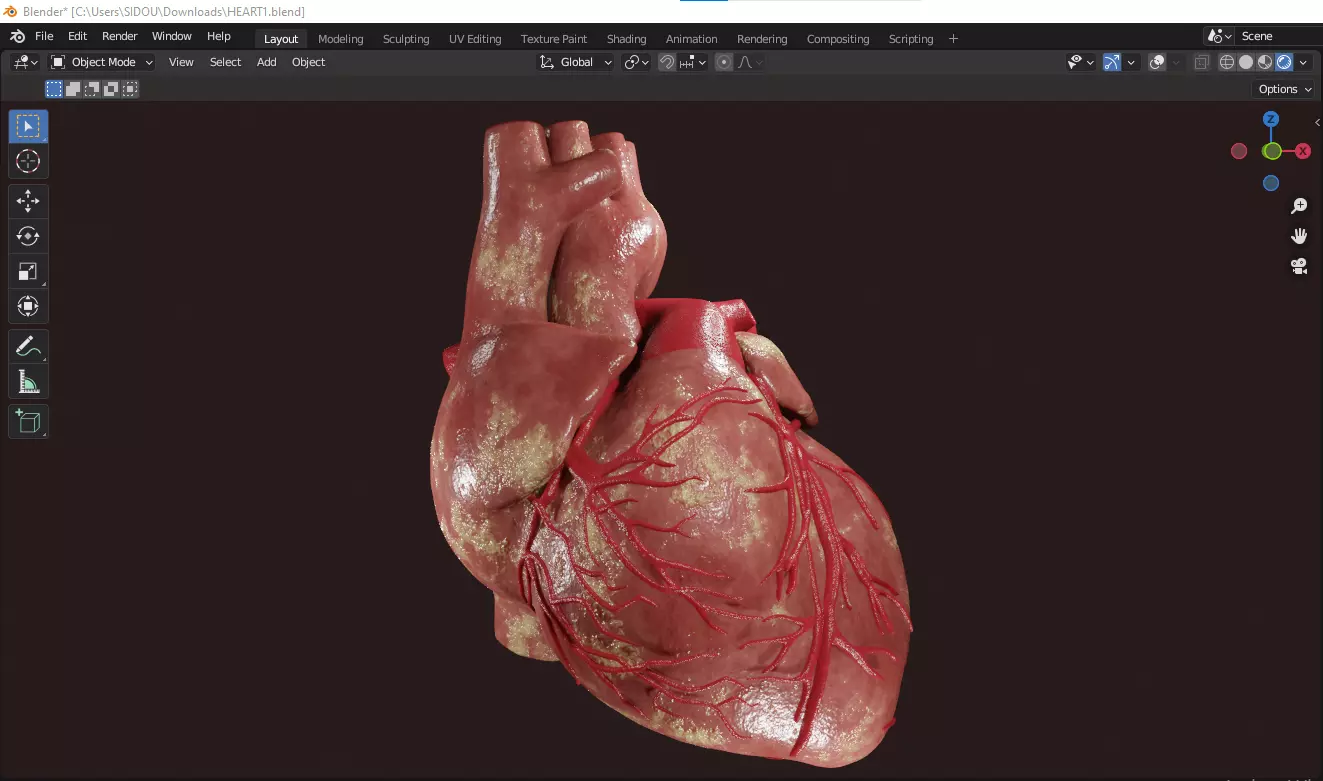Open the viewport Add menu
The width and height of the screenshot is (1323, 781).
click(266, 62)
